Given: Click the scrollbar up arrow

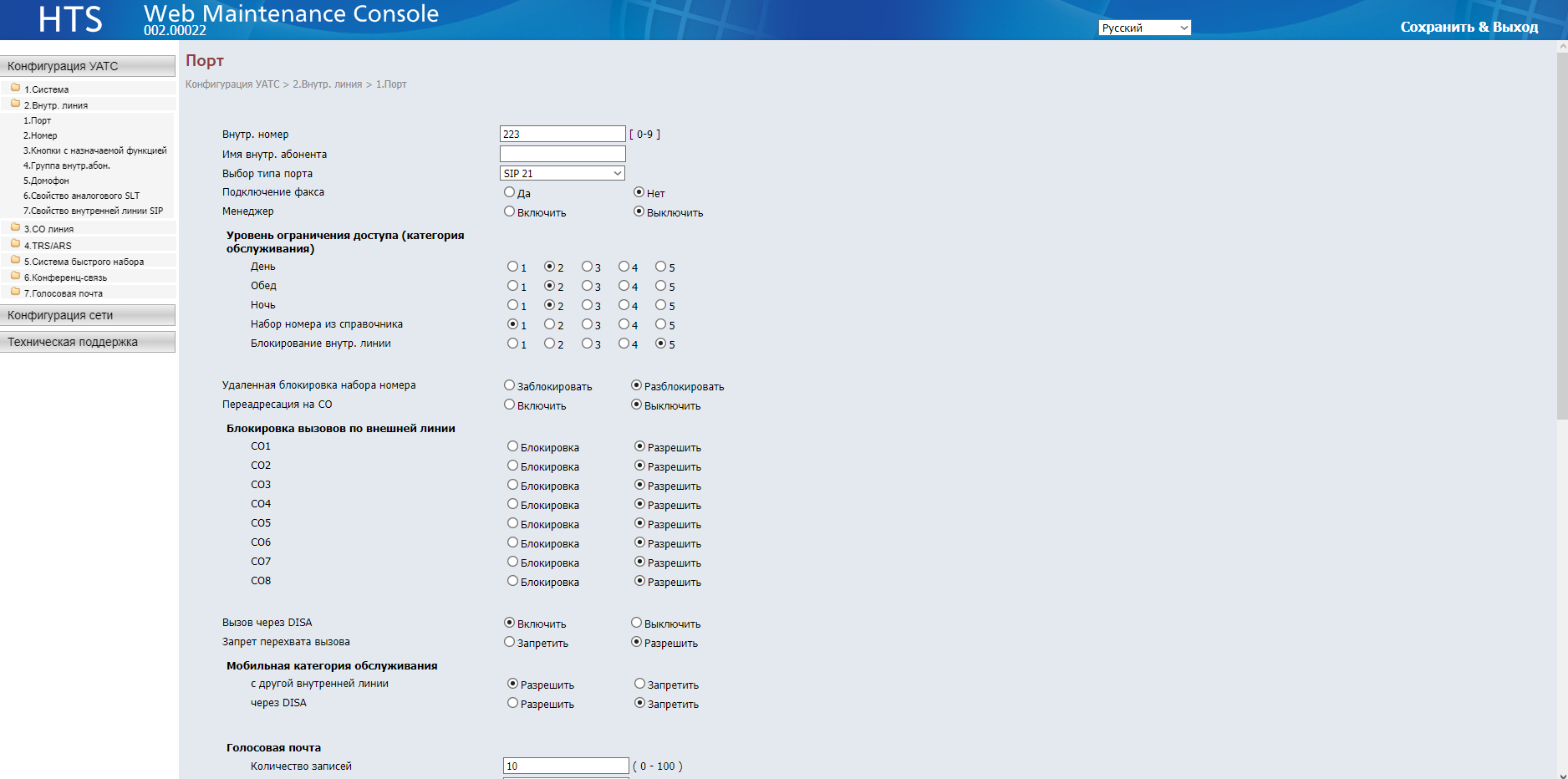Looking at the screenshot, I should (1562, 47).
